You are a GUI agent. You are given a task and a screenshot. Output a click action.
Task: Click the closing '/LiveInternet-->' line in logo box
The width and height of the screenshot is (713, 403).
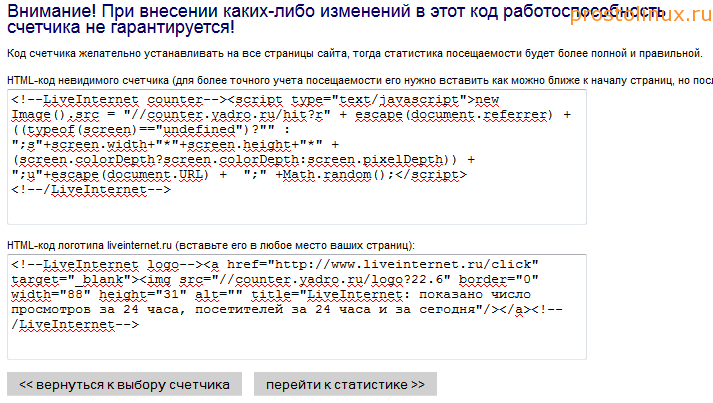[x=75, y=324]
